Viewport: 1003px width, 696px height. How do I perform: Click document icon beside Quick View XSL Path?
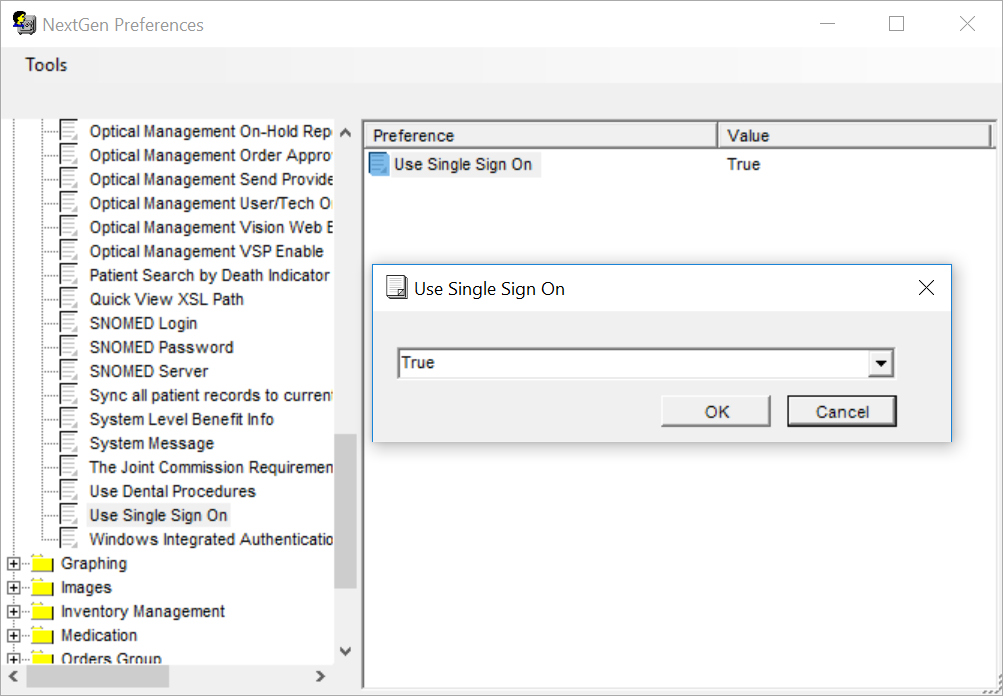pos(68,299)
